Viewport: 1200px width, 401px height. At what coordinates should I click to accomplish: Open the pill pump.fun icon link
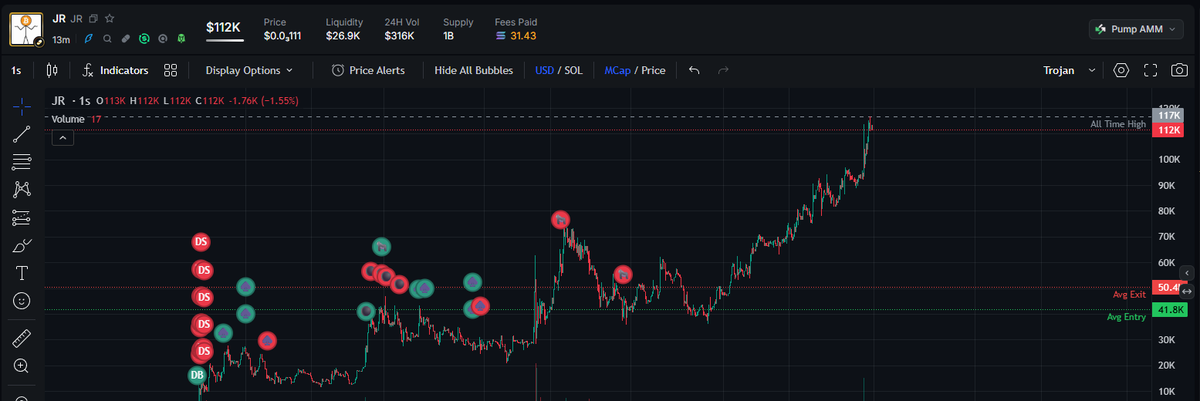(x=125, y=39)
